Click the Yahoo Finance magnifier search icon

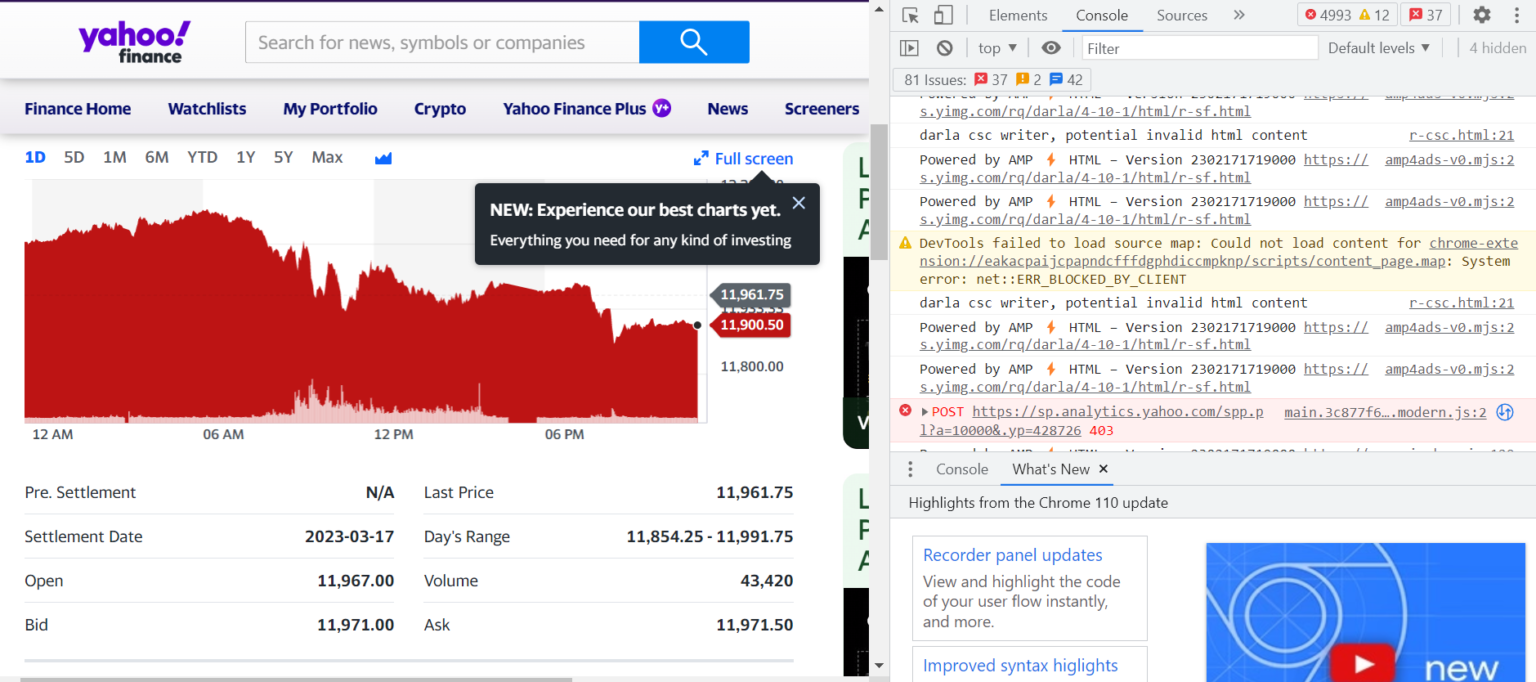[x=694, y=42]
